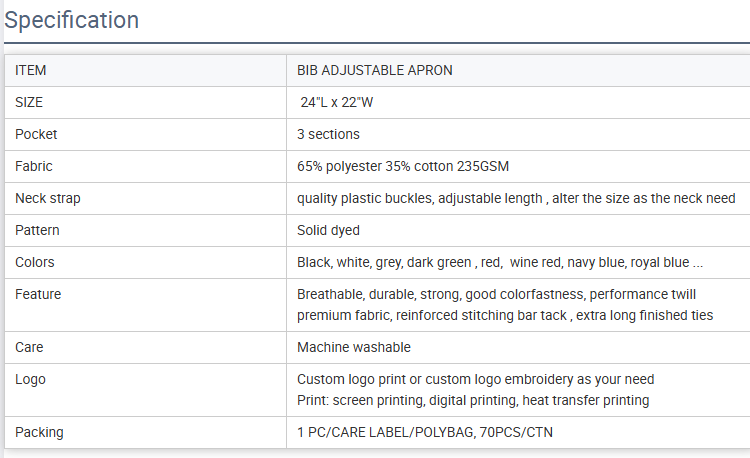Screen dimensions: 750x458
Task: Select the Fabric row label
Action: coord(33,166)
